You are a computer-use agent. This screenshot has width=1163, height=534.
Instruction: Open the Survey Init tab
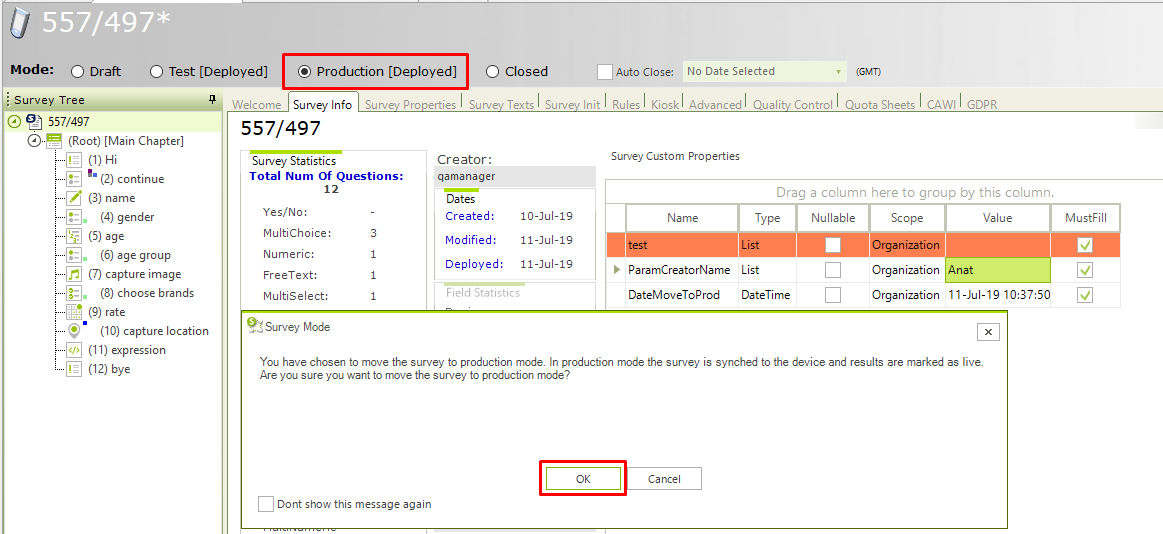[573, 105]
